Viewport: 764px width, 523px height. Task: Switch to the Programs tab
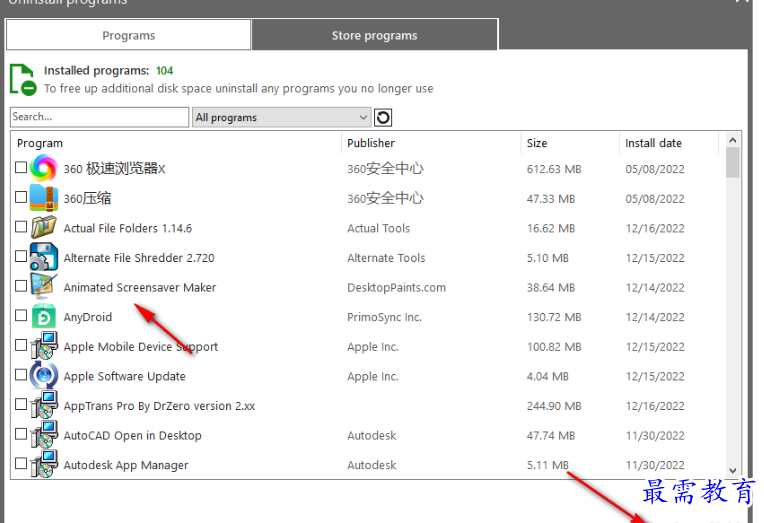tap(129, 35)
